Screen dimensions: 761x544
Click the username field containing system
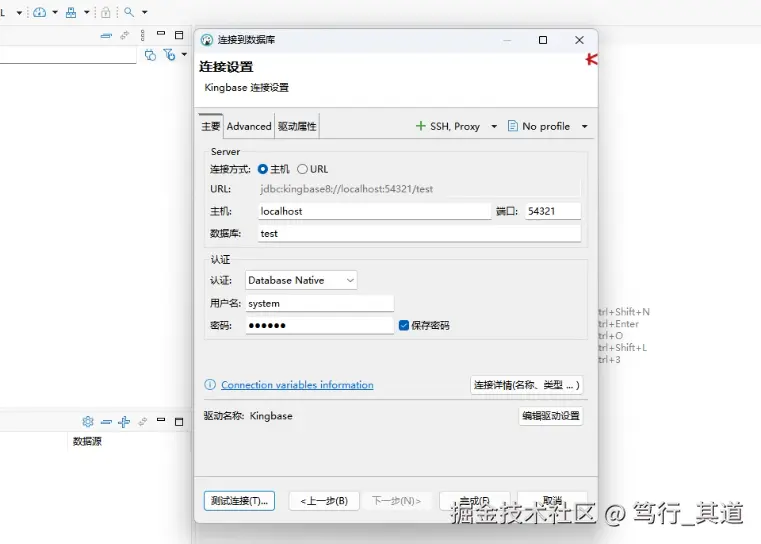(x=320, y=303)
